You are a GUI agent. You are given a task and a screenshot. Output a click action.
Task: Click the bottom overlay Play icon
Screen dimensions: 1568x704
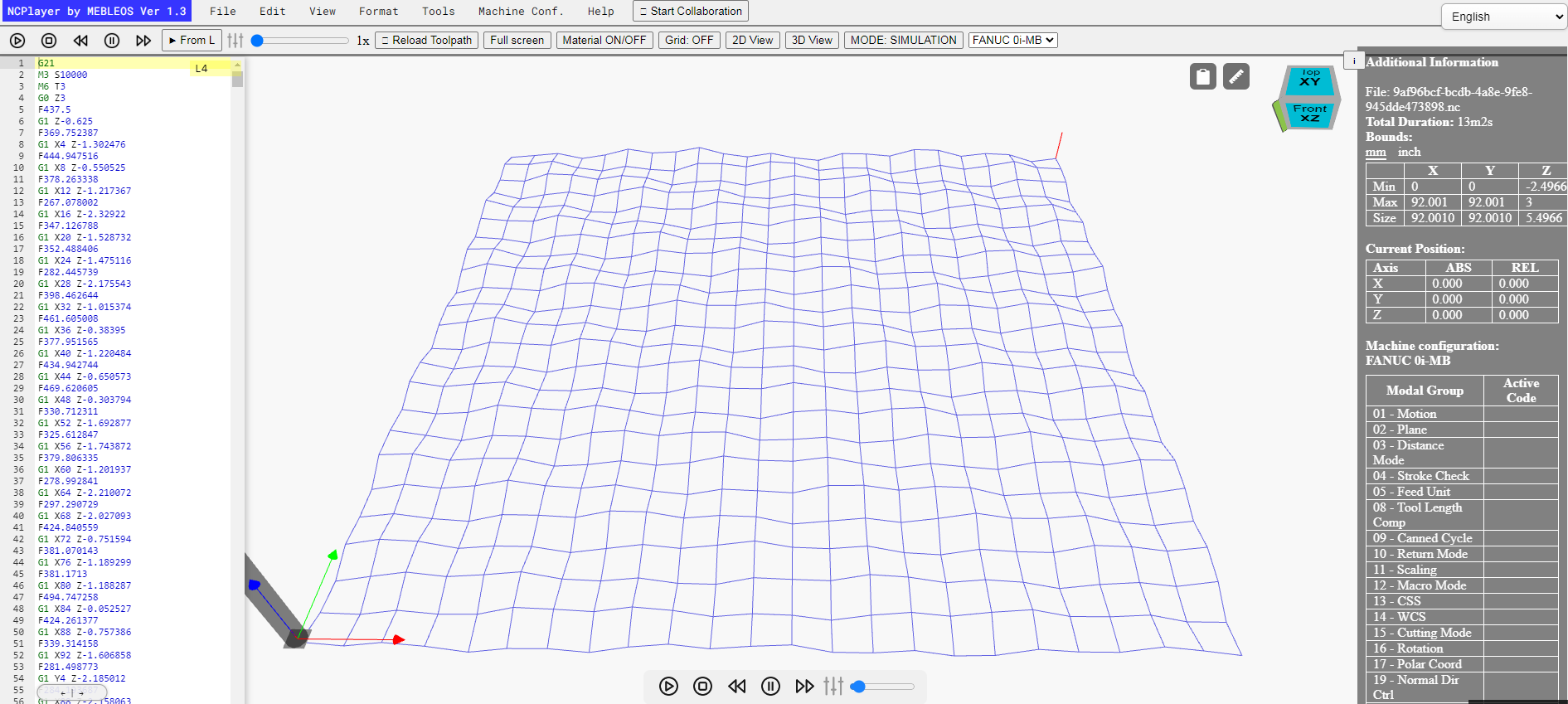click(x=669, y=686)
